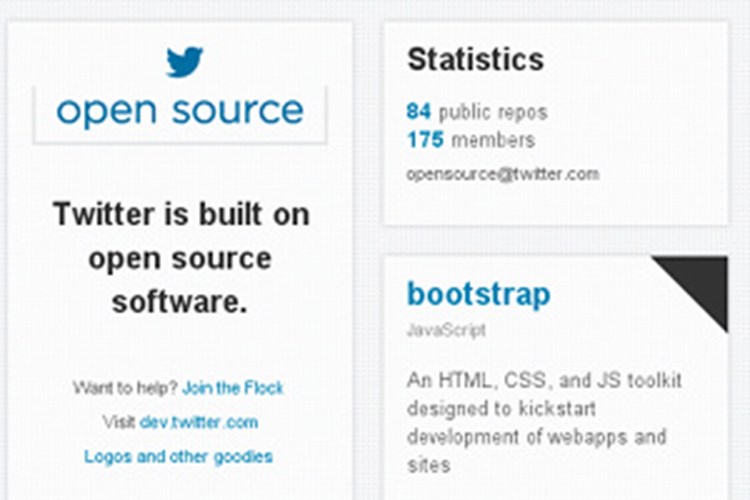Click the blue Twitter bird logo
The image size is (750, 500).
coord(185,61)
